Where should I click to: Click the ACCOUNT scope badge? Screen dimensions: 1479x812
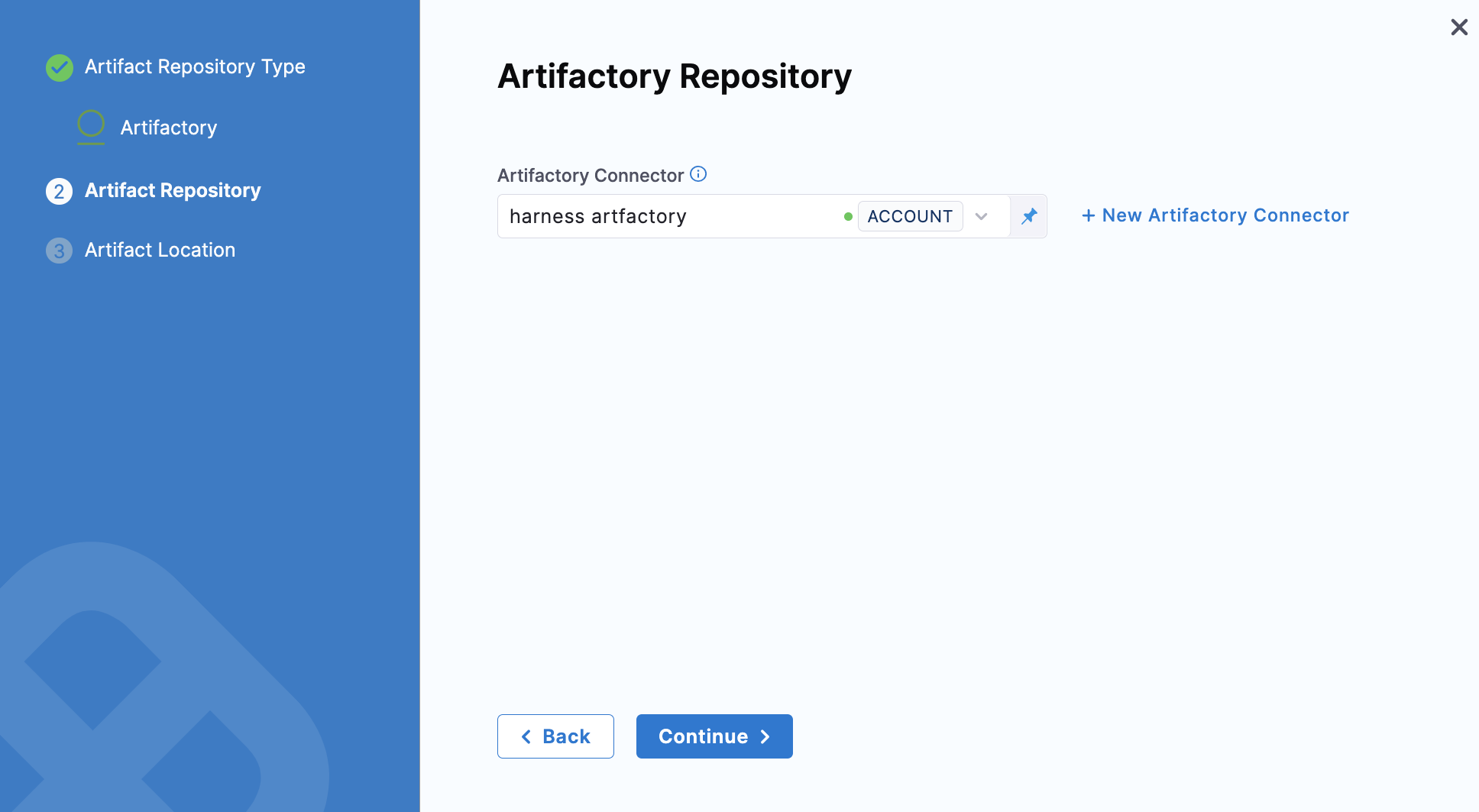(910, 217)
